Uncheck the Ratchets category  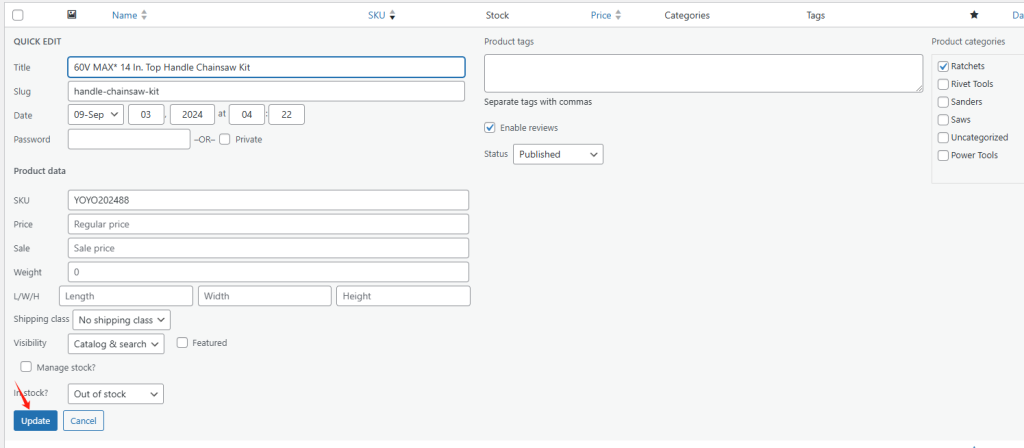(x=942, y=66)
